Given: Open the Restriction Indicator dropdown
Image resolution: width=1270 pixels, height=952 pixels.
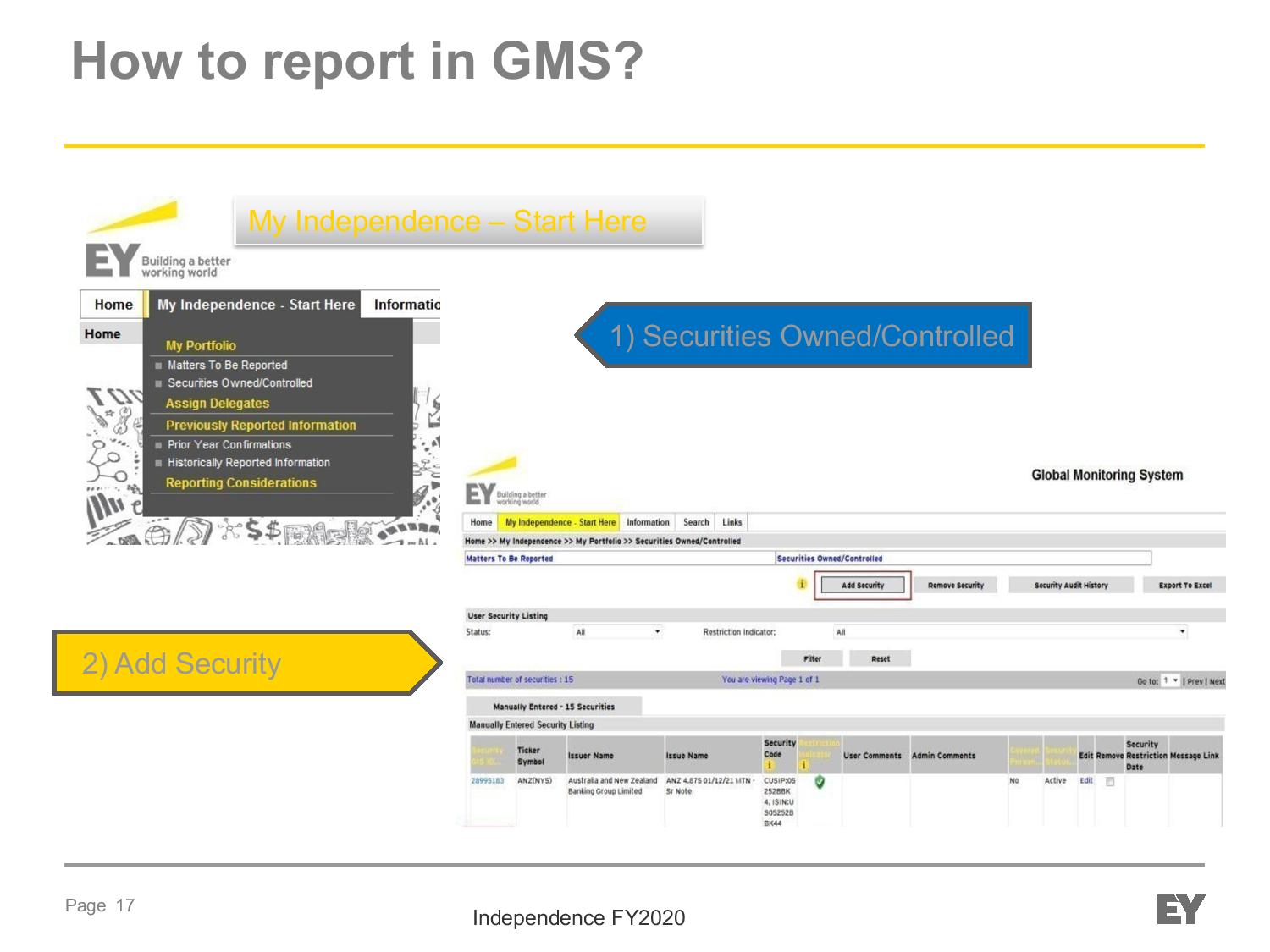Looking at the screenshot, I should pos(1010,632).
